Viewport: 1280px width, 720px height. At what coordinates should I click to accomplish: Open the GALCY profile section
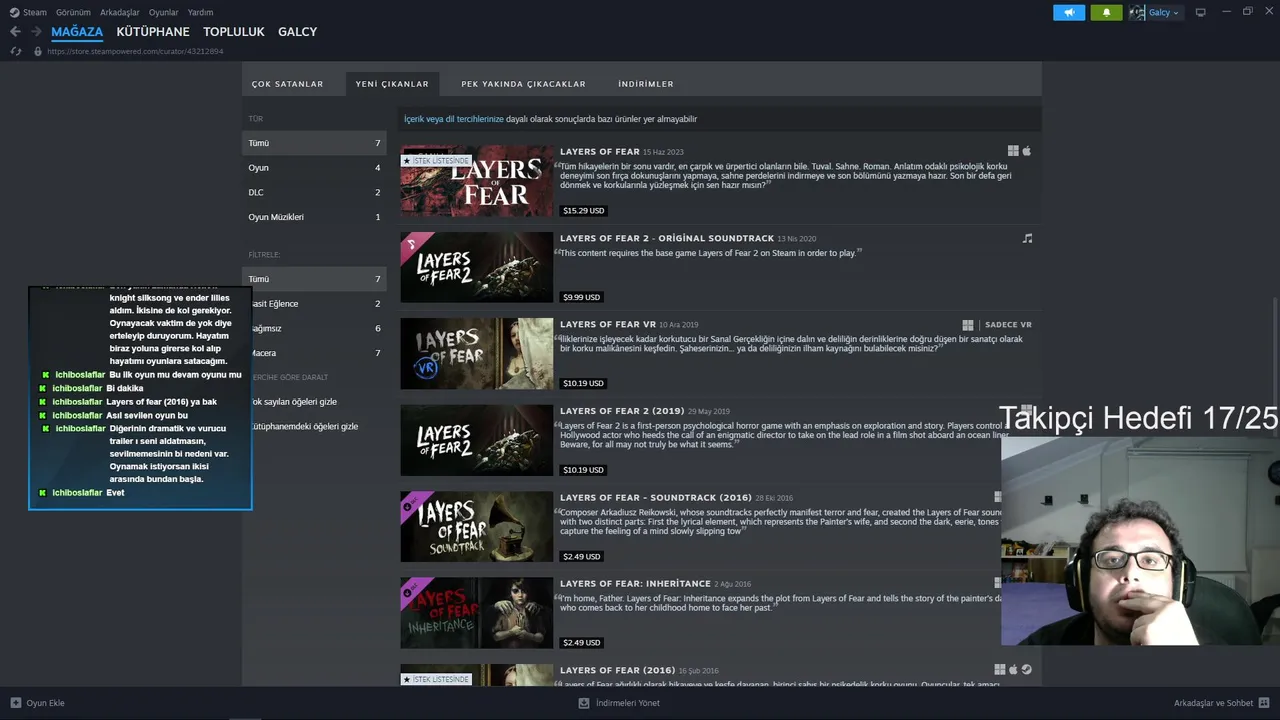pyautogui.click(x=297, y=32)
